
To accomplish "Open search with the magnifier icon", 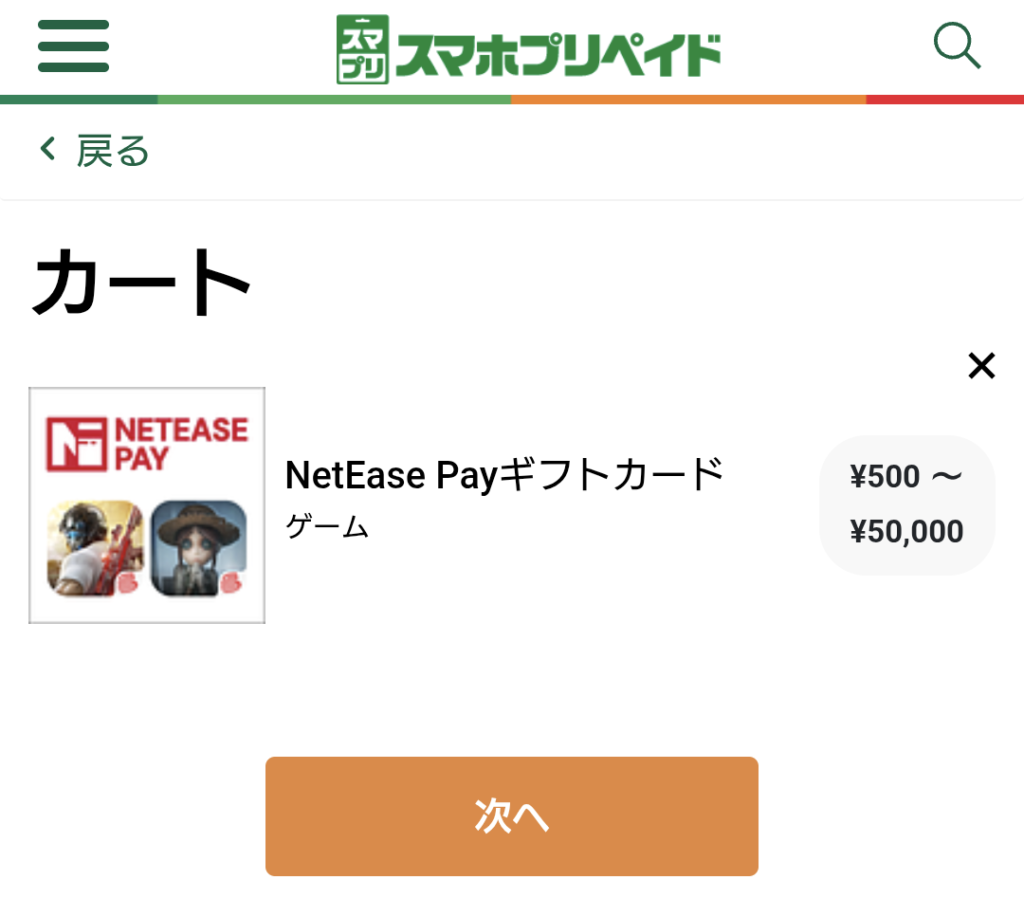I will coord(956,46).
